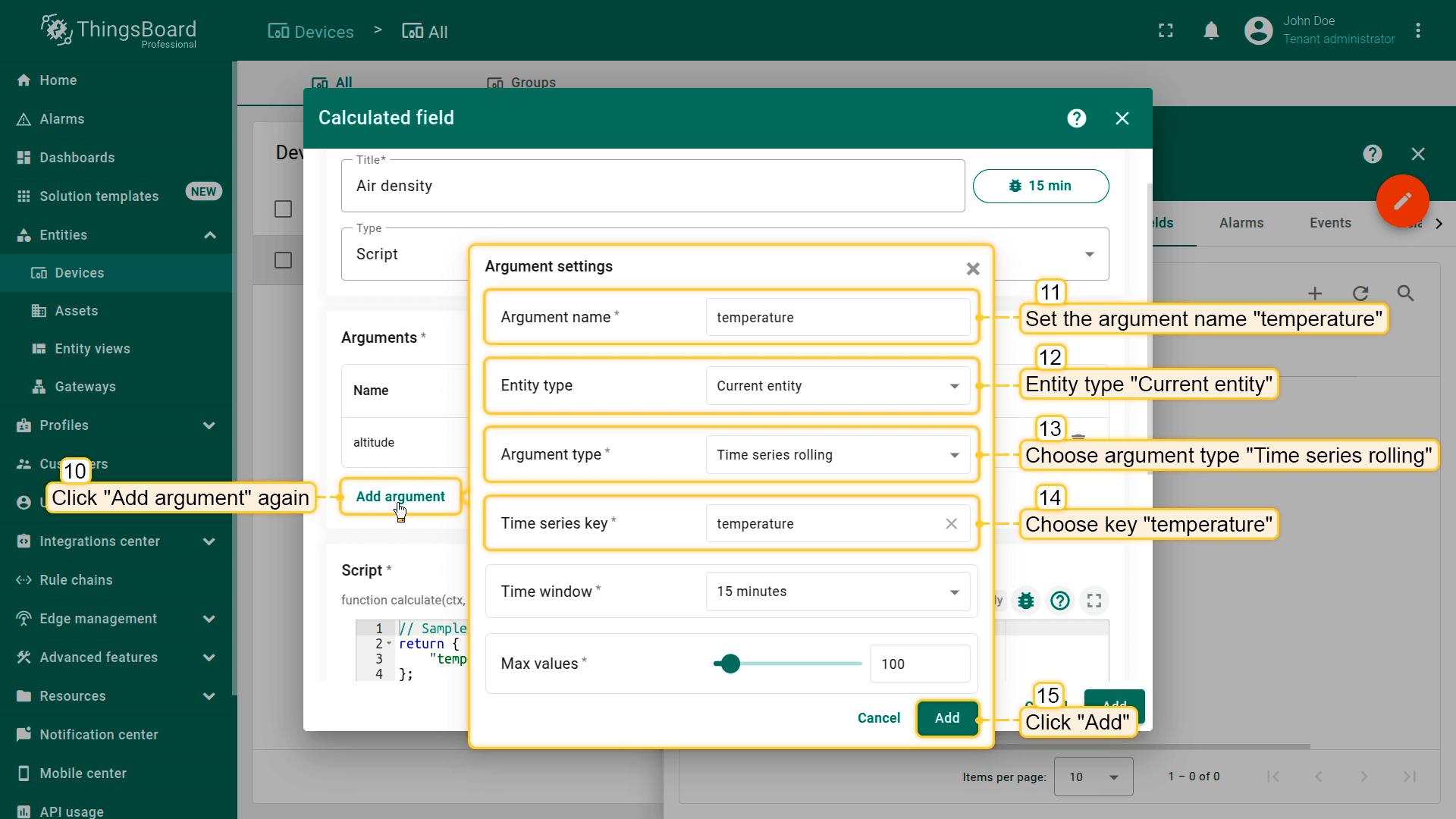Click the notifications bell icon
1456x819 pixels.
[x=1211, y=31]
